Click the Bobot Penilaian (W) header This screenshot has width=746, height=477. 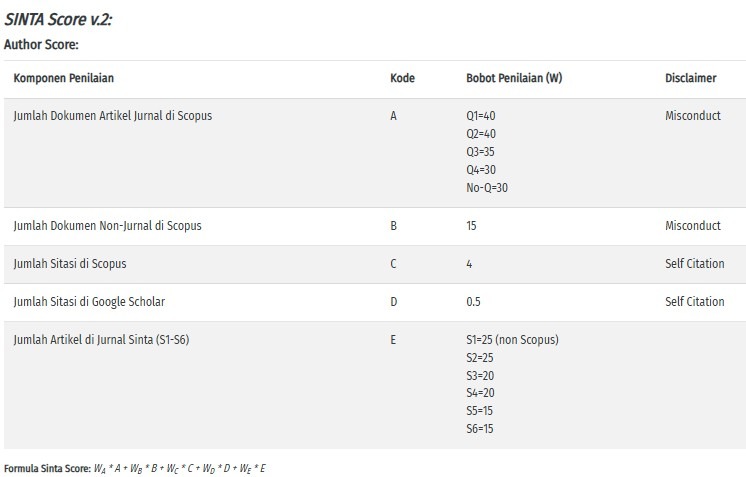[514, 78]
